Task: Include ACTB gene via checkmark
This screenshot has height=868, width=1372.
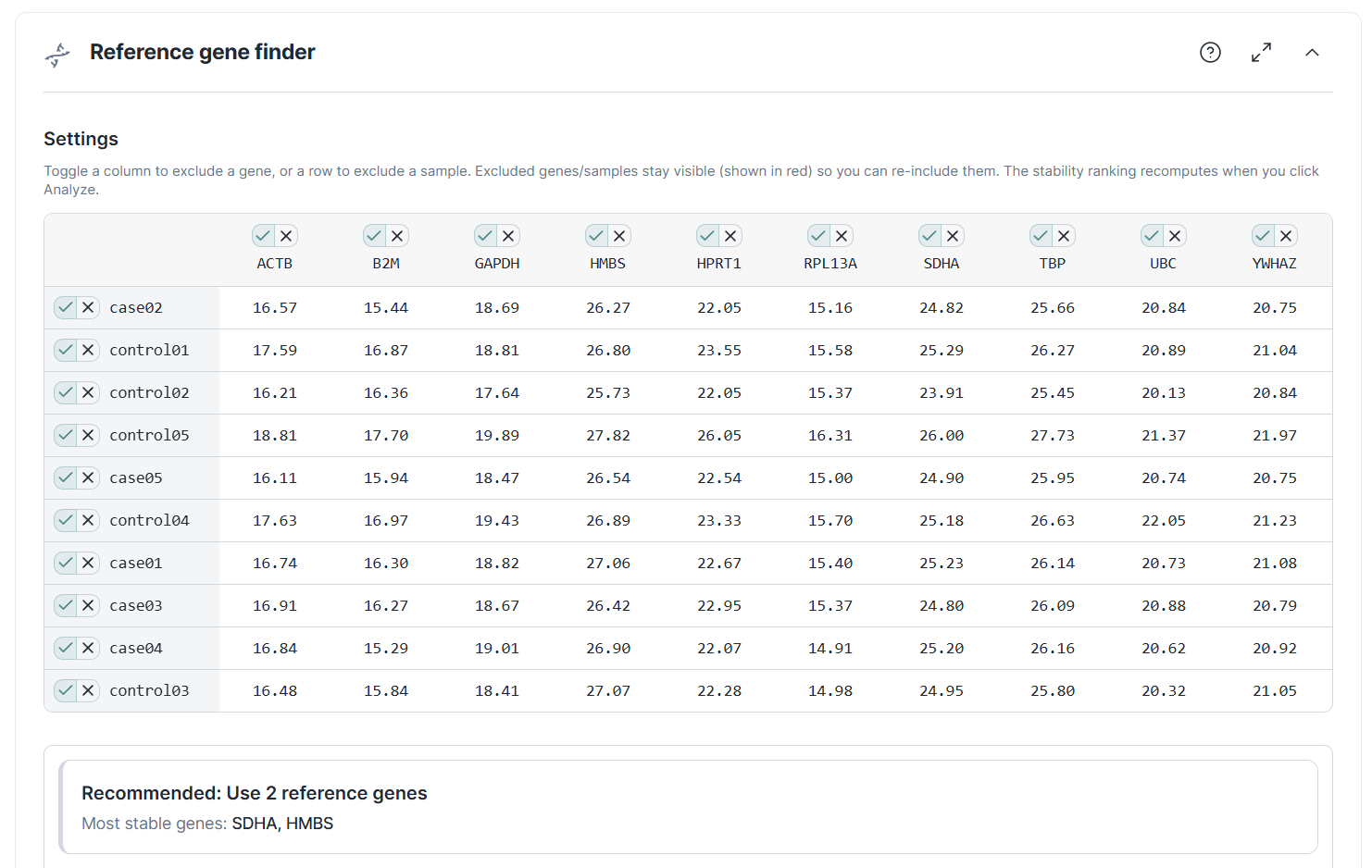Action: [264, 236]
